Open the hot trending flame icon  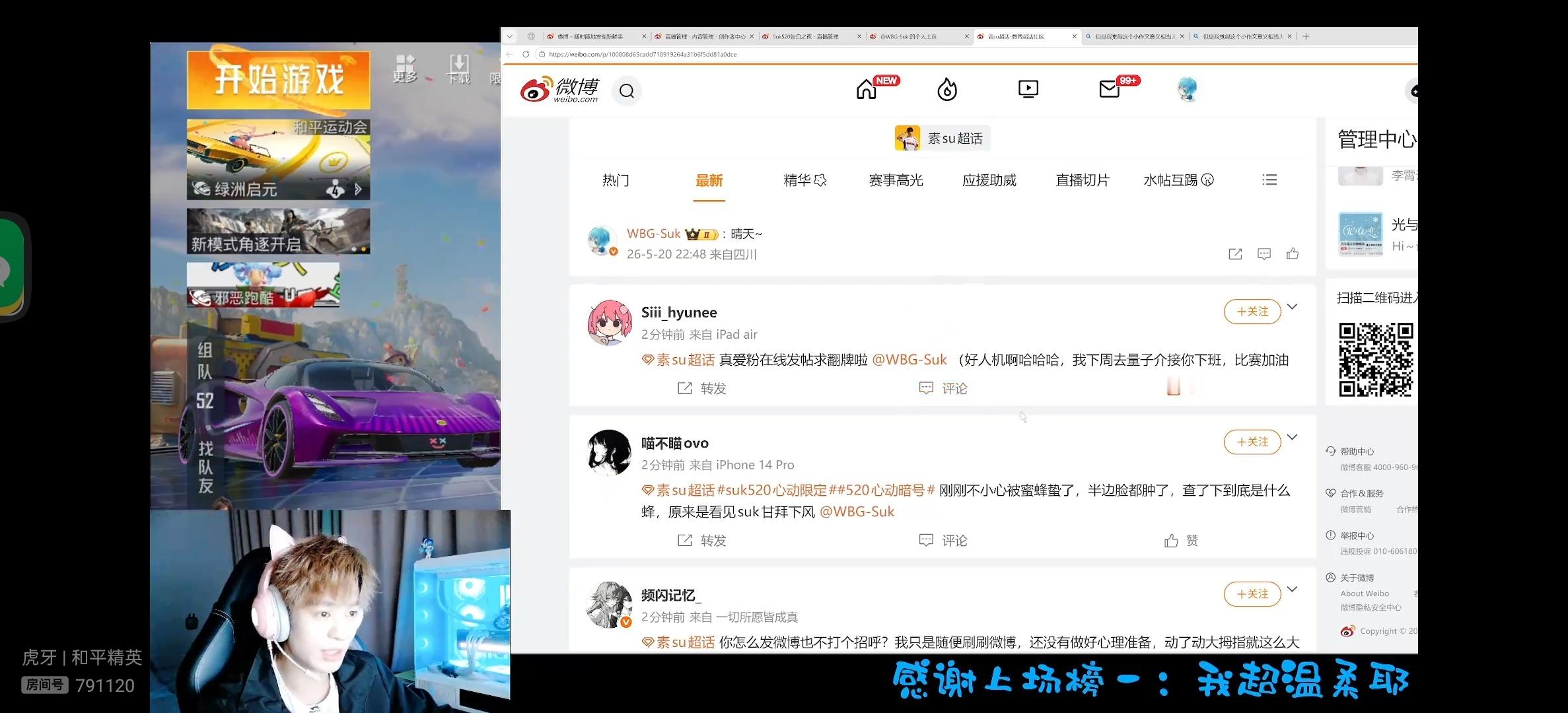click(x=947, y=89)
